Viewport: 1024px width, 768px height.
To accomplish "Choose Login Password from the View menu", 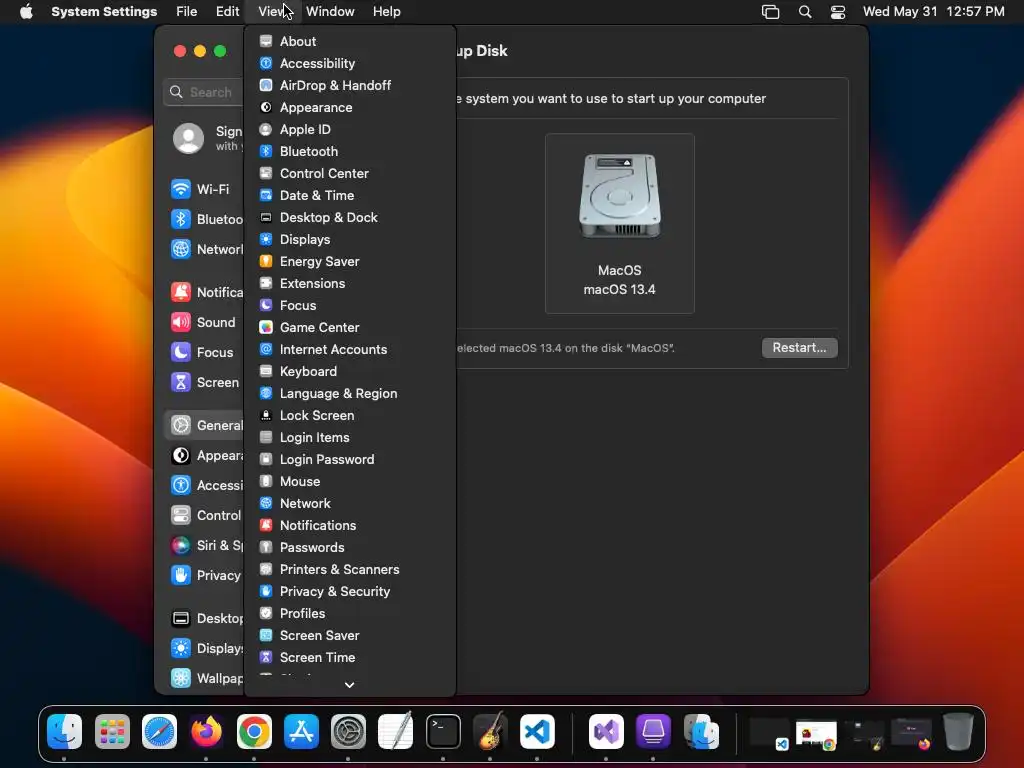I will pos(349,460).
